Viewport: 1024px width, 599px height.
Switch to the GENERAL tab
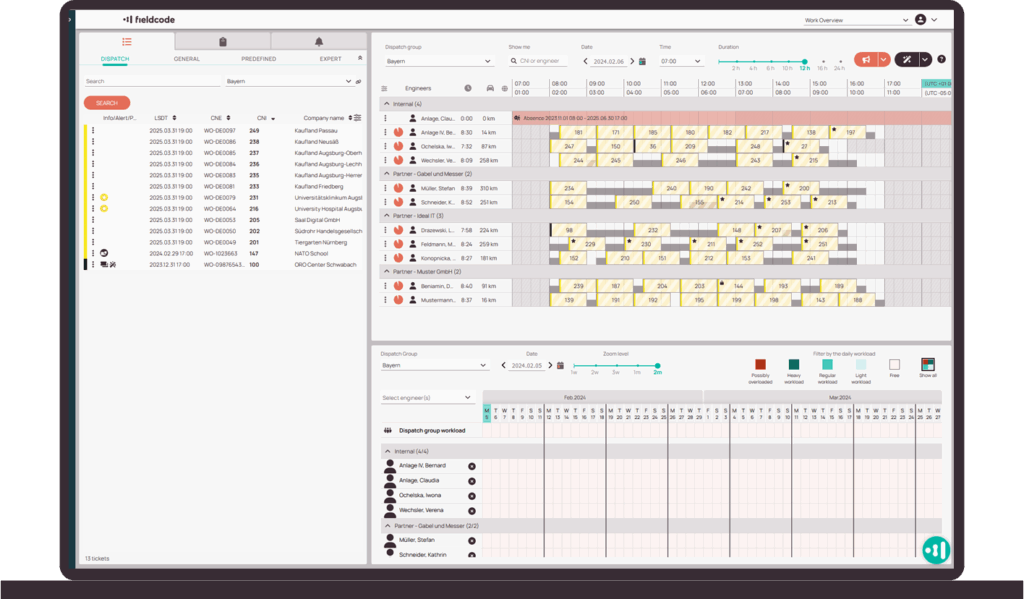[x=187, y=59]
